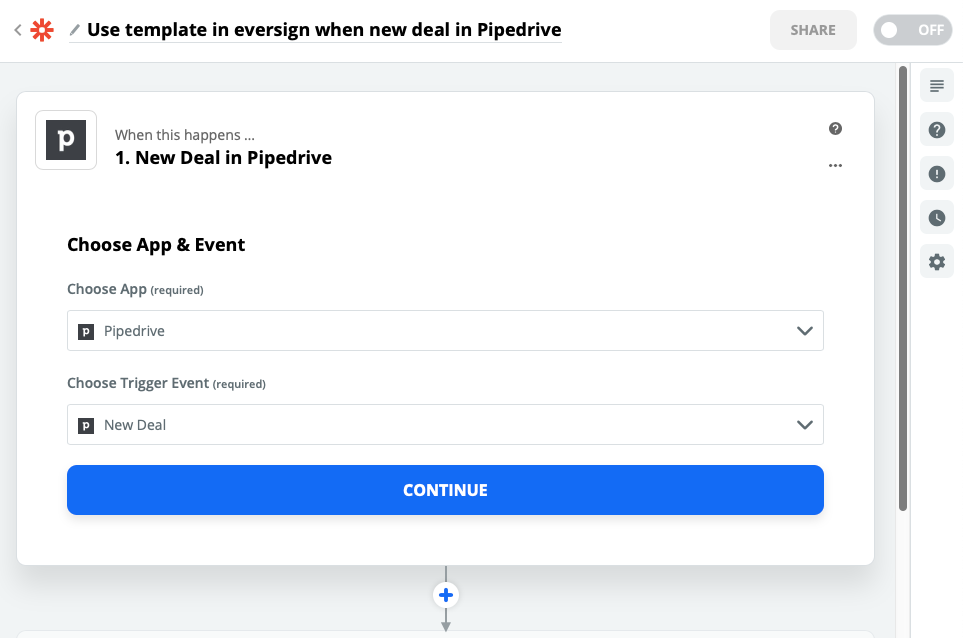Add a step with the plus button
This screenshot has width=963, height=638.
click(446, 595)
